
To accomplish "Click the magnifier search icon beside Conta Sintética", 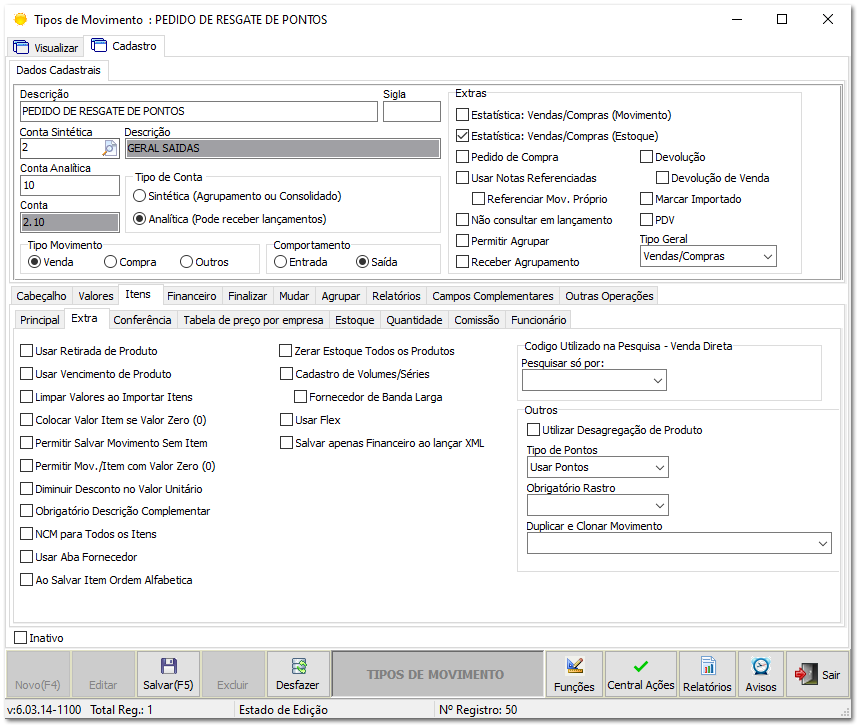I will (109, 146).
